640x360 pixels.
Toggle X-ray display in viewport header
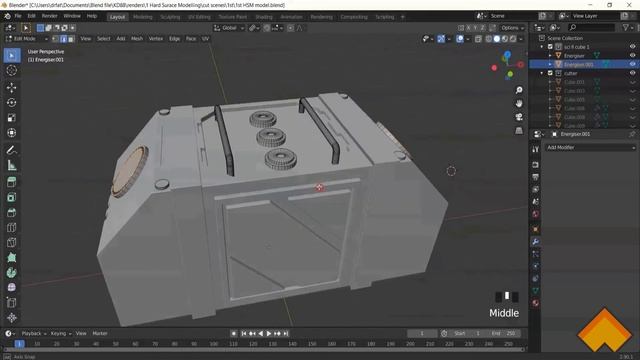[x=478, y=39]
